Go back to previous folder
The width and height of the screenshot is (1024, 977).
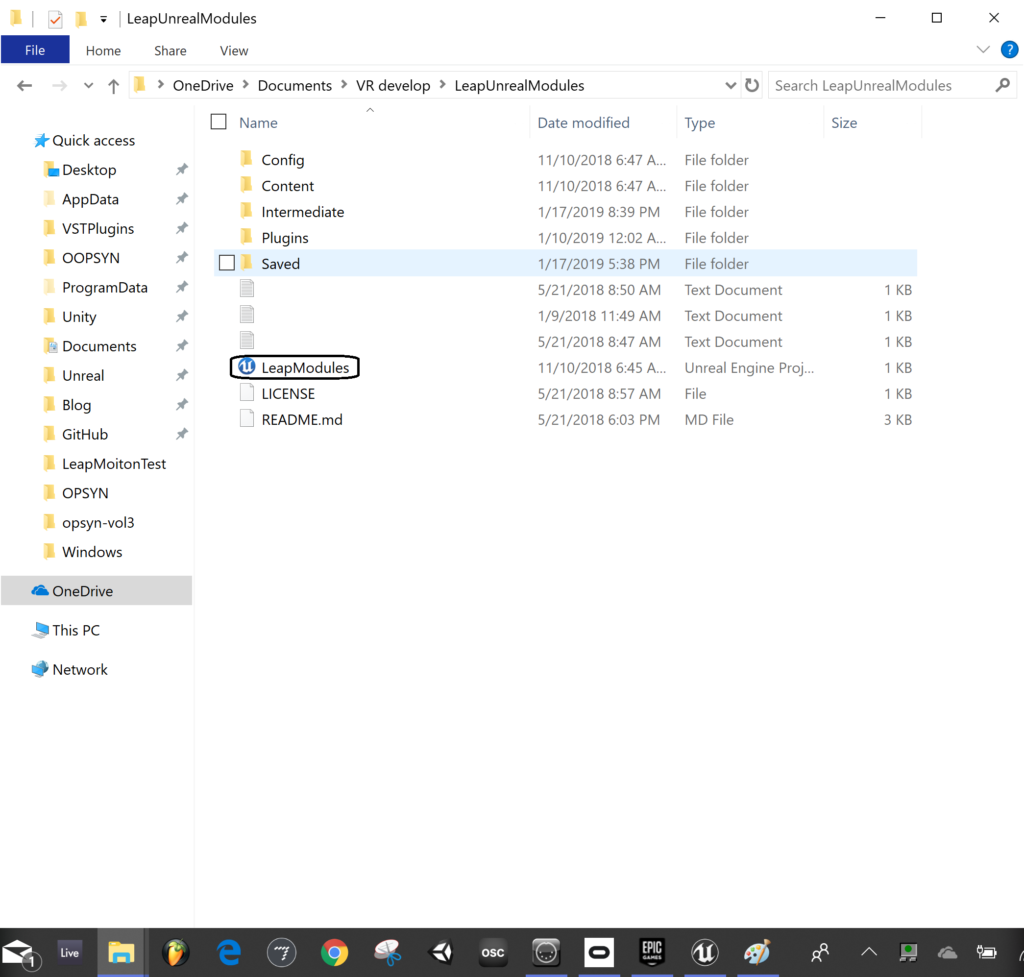[x=24, y=86]
